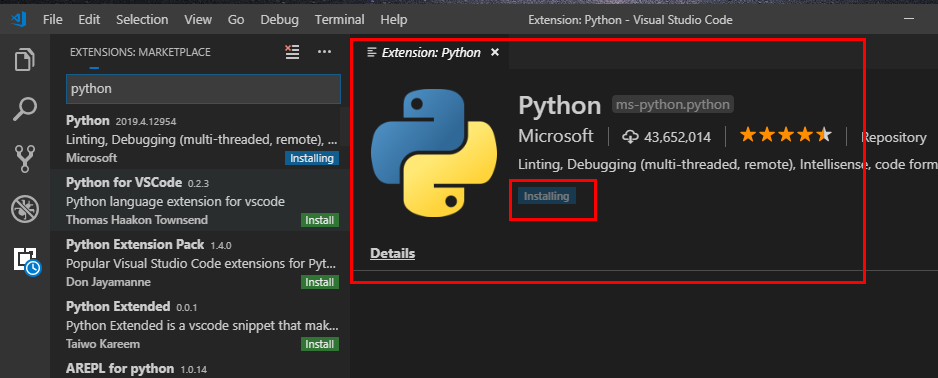Open the Explorer view in activity bar
Viewport: 938px width, 378px height.
(25, 60)
